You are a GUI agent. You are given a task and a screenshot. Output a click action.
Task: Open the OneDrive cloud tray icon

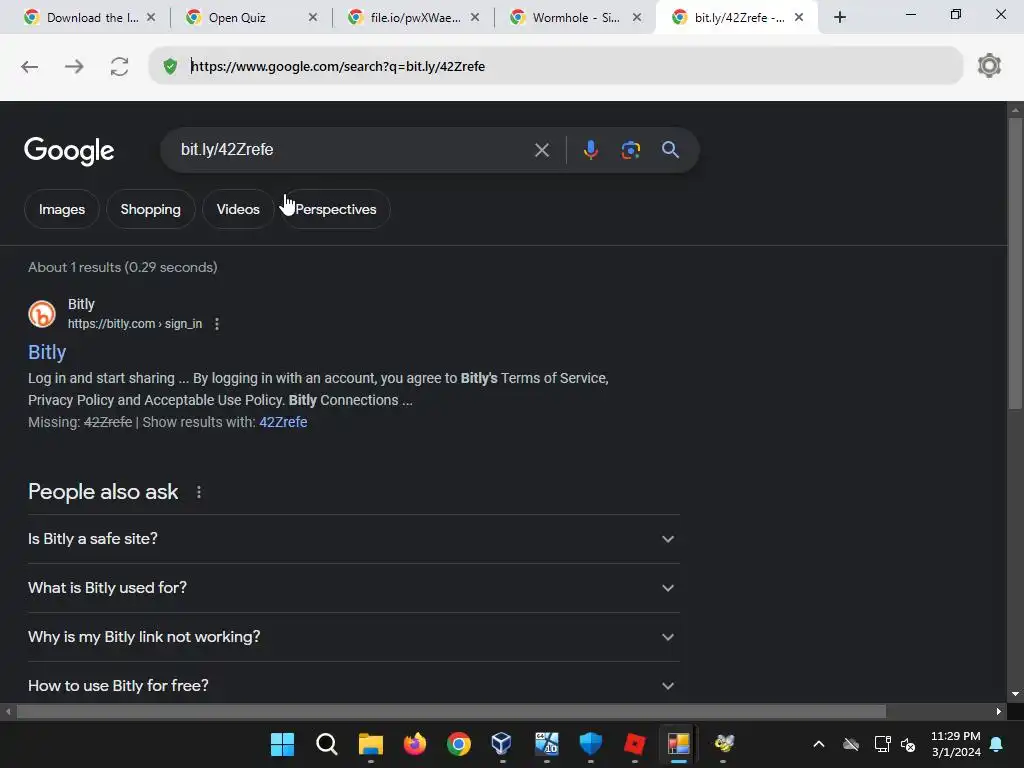click(850, 744)
